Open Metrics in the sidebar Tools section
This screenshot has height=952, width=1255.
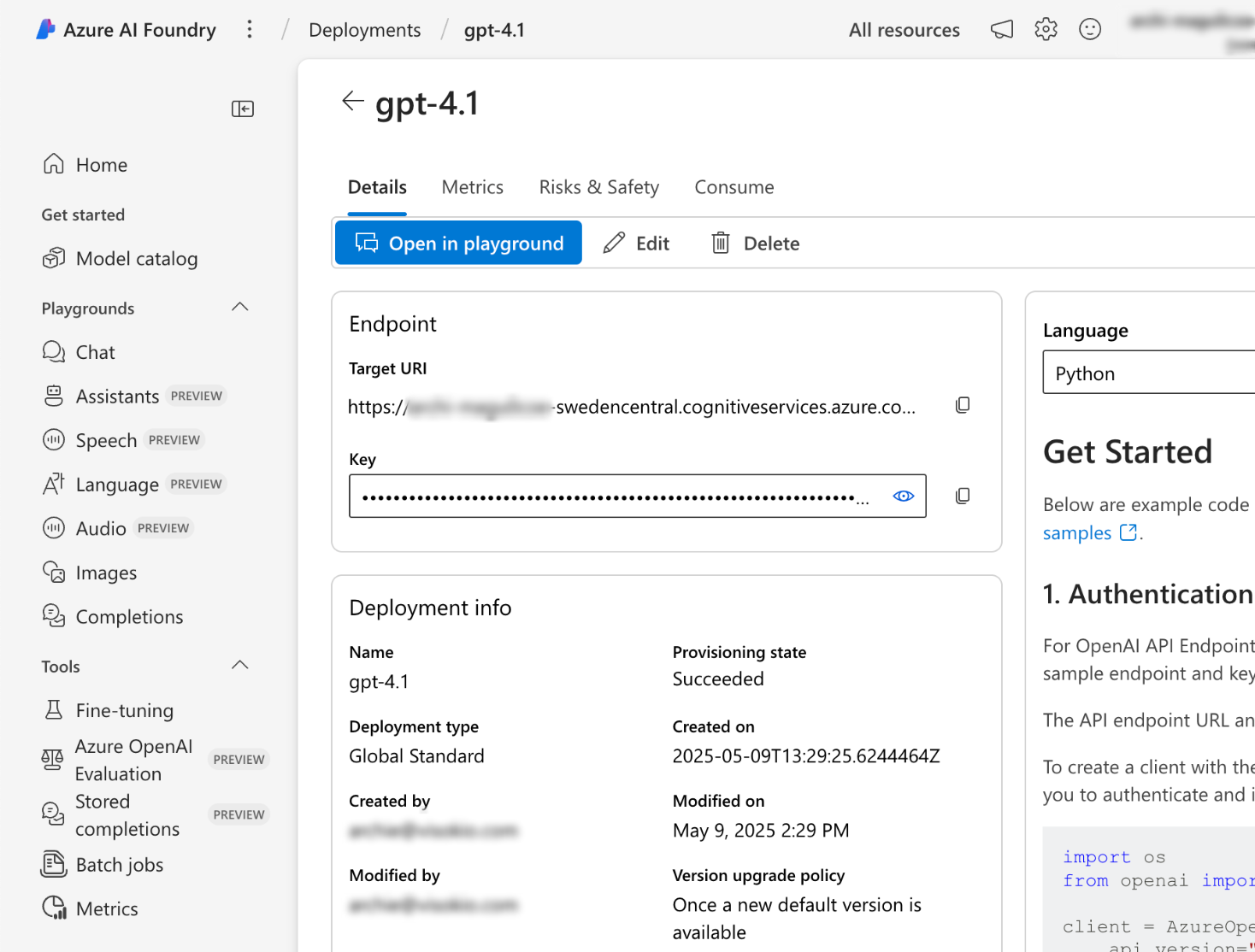click(90, 908)
